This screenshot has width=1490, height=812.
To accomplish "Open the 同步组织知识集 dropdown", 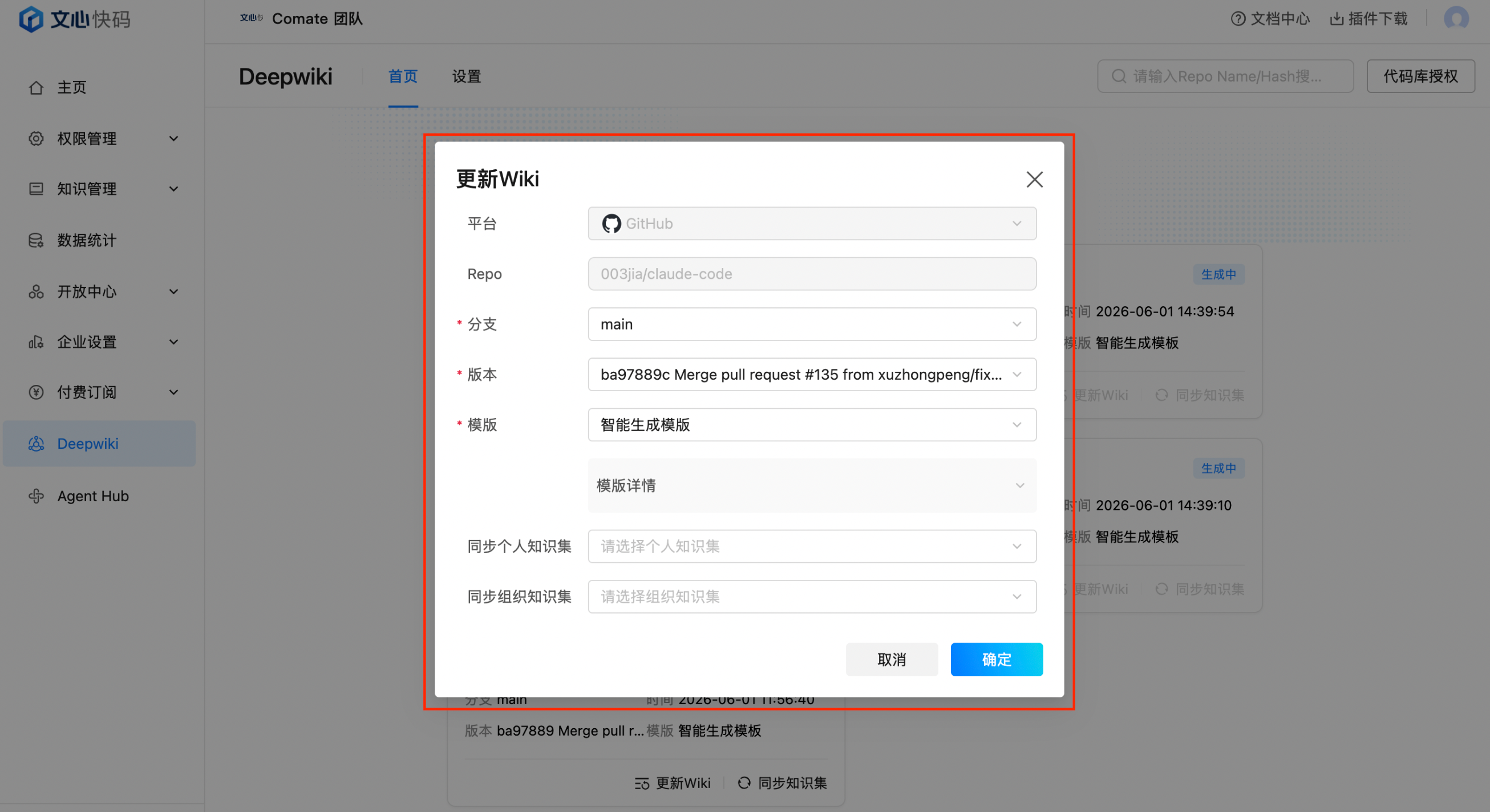I will (812, 596).
